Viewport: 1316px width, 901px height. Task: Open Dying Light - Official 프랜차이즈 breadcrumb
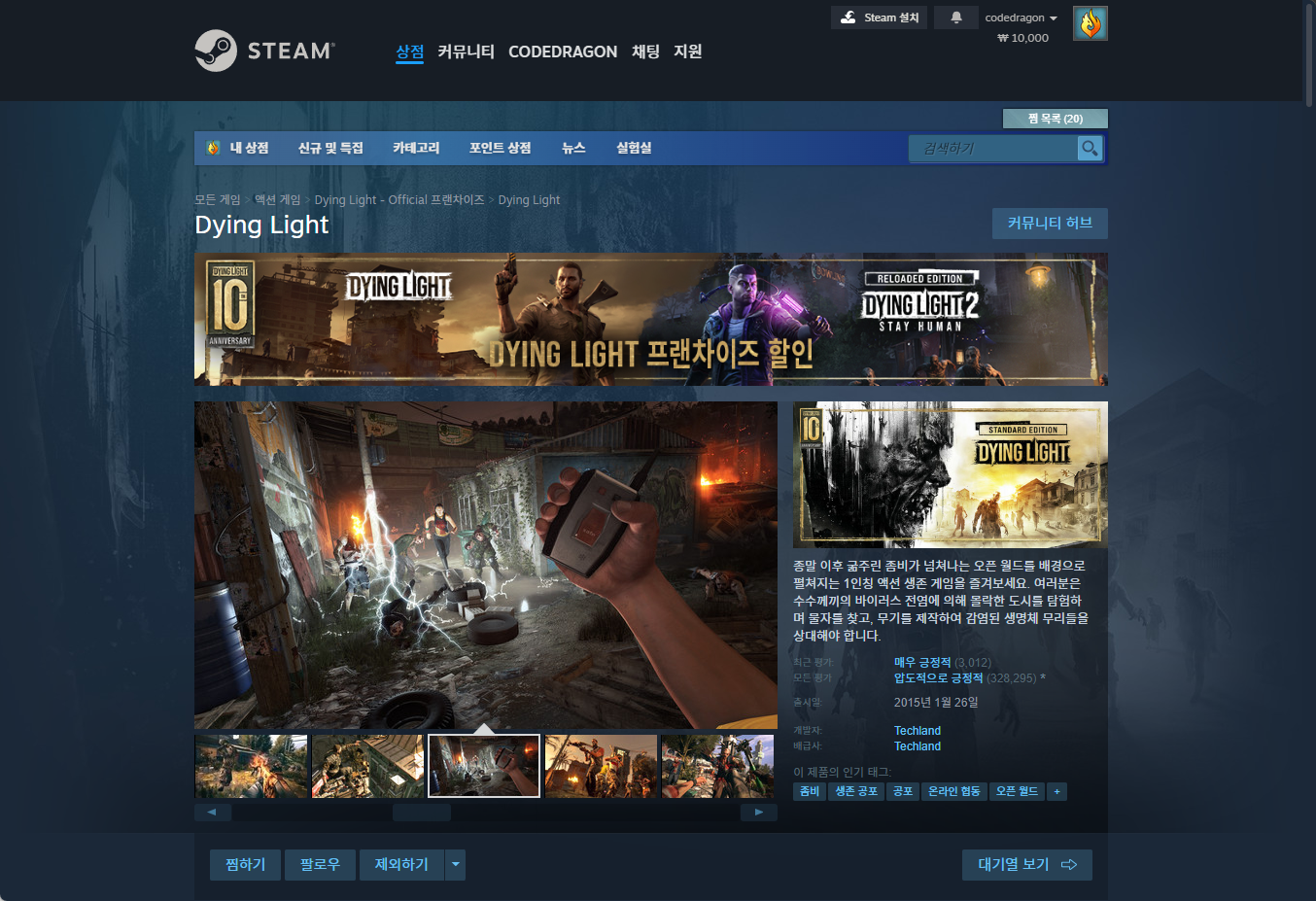(x=399, y=199)
